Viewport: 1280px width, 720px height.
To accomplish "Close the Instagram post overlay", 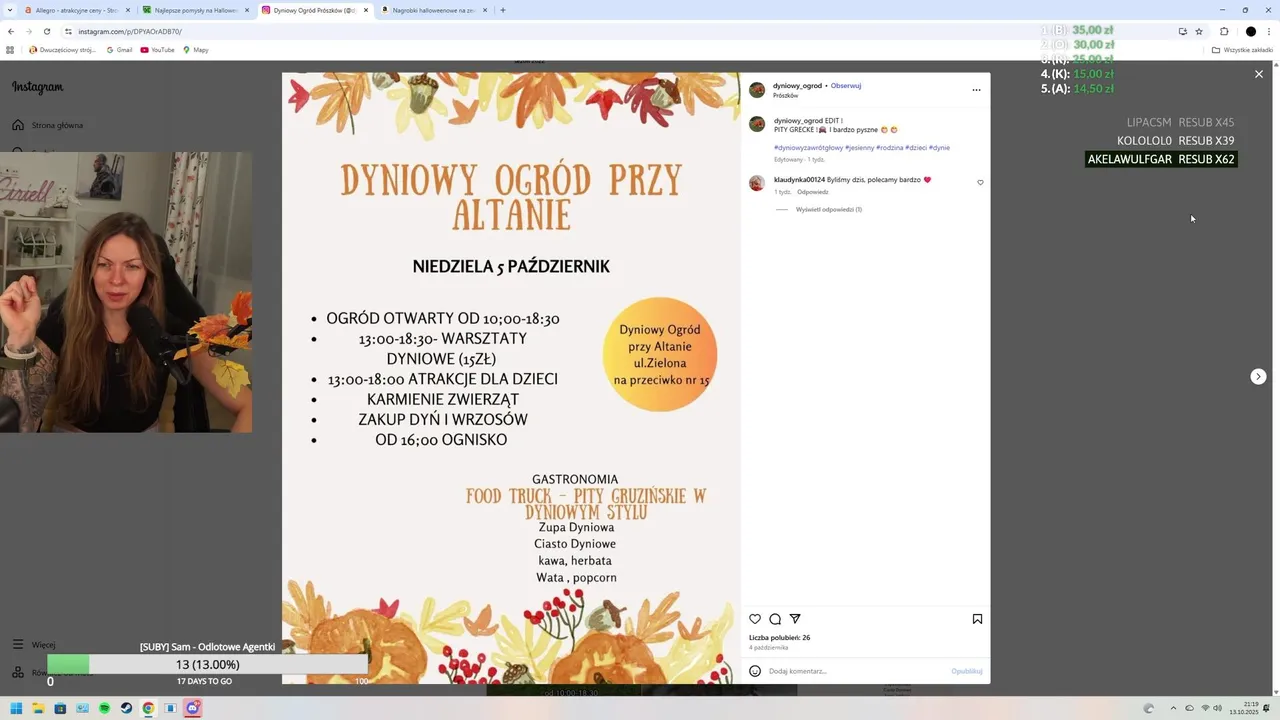I will point(1259,74).
